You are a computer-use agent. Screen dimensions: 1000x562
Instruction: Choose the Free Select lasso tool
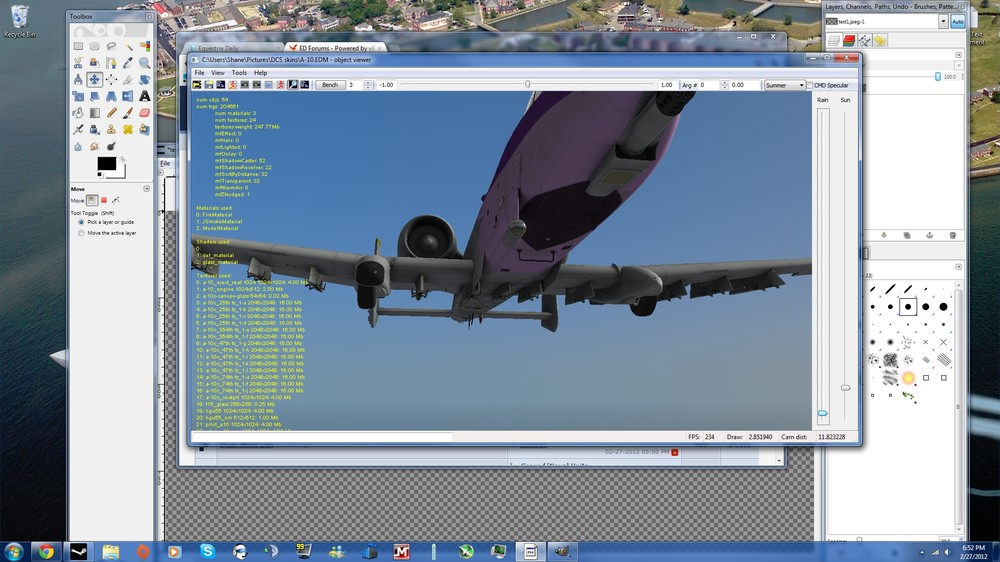[111, 46]
